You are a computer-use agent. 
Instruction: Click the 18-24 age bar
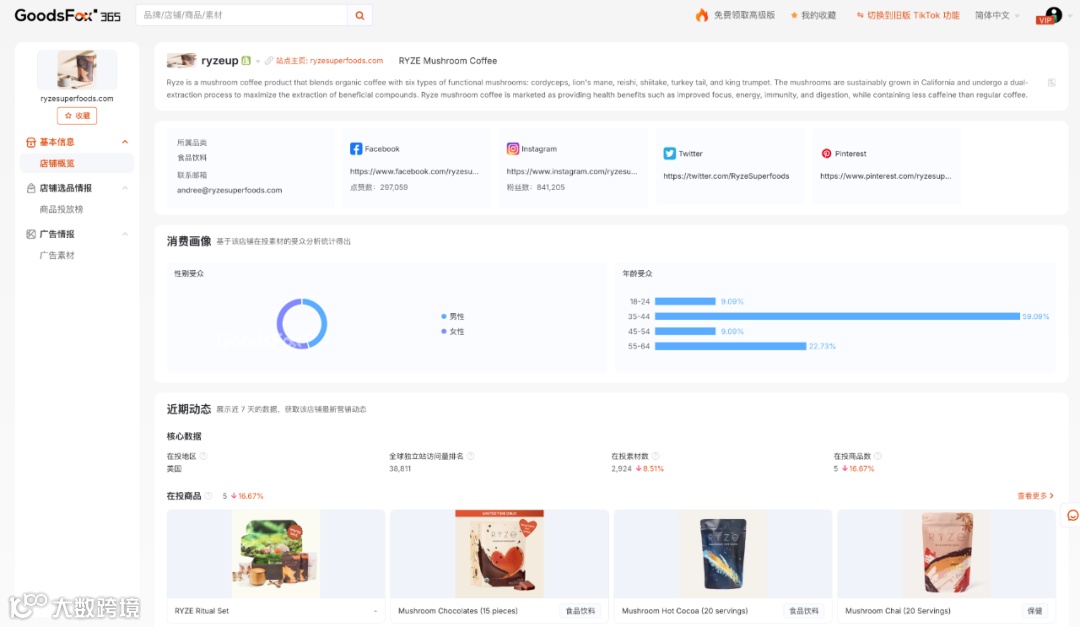[x=685, y=301]
